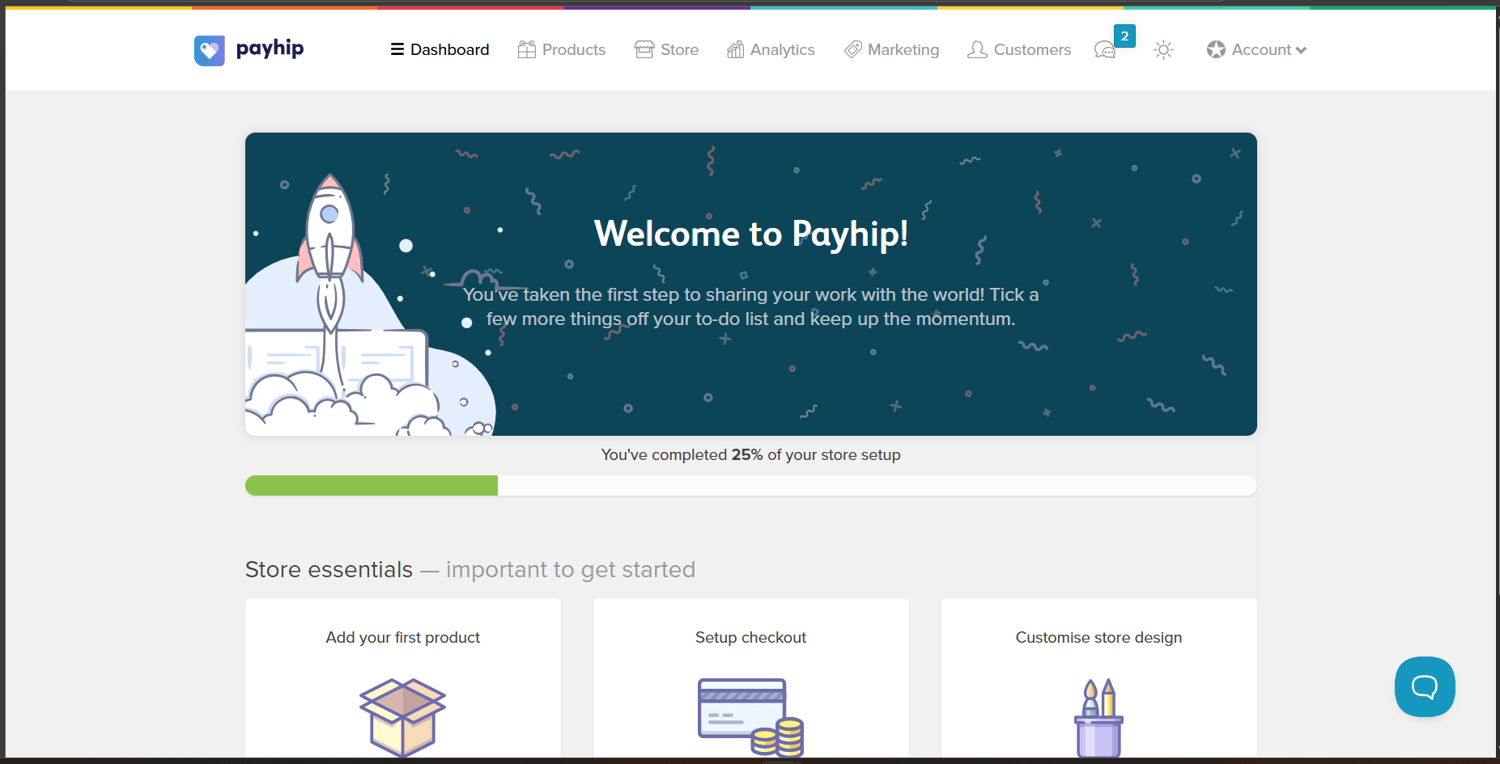Click the brush and pencil cup icon

1099,718
